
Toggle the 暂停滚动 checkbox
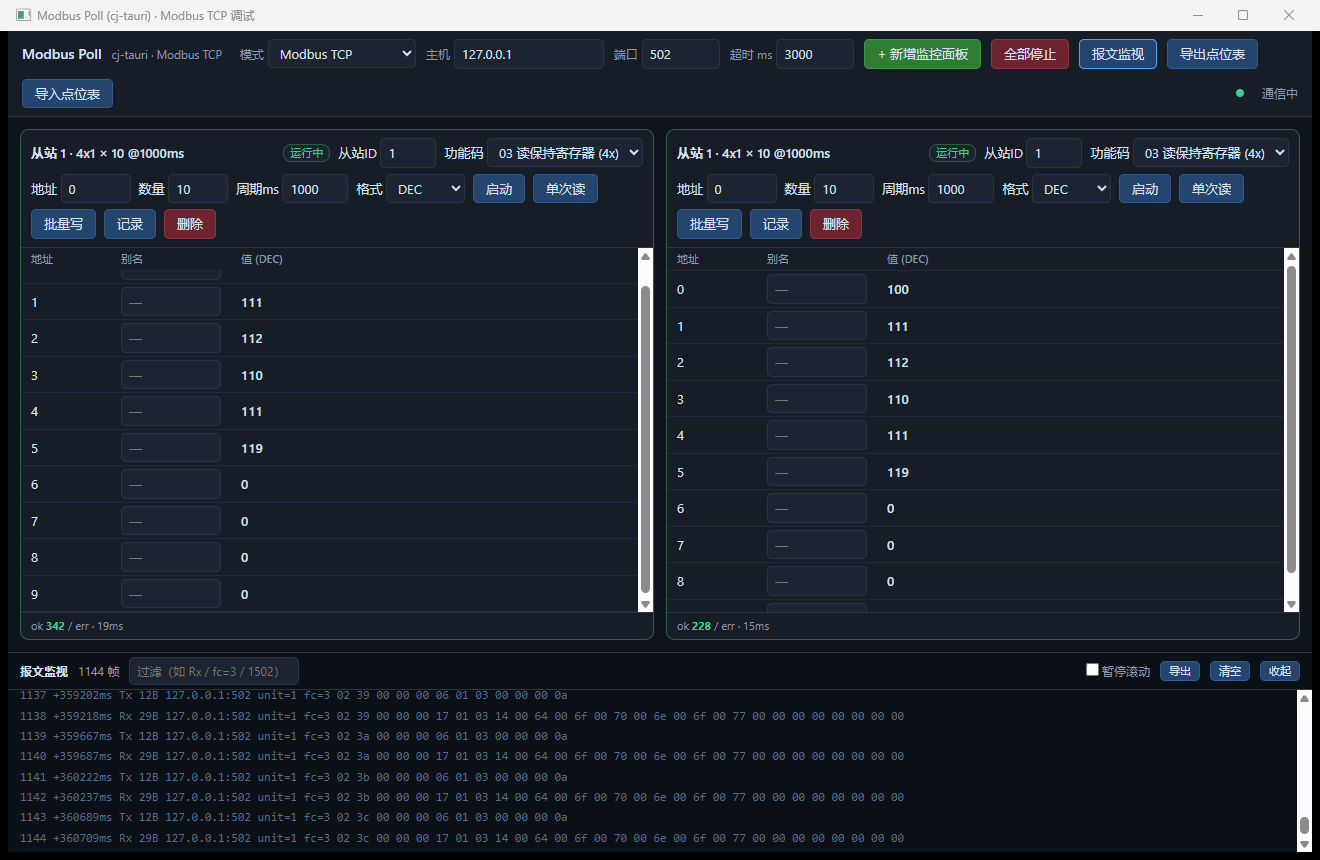[x=1092, y=670]
